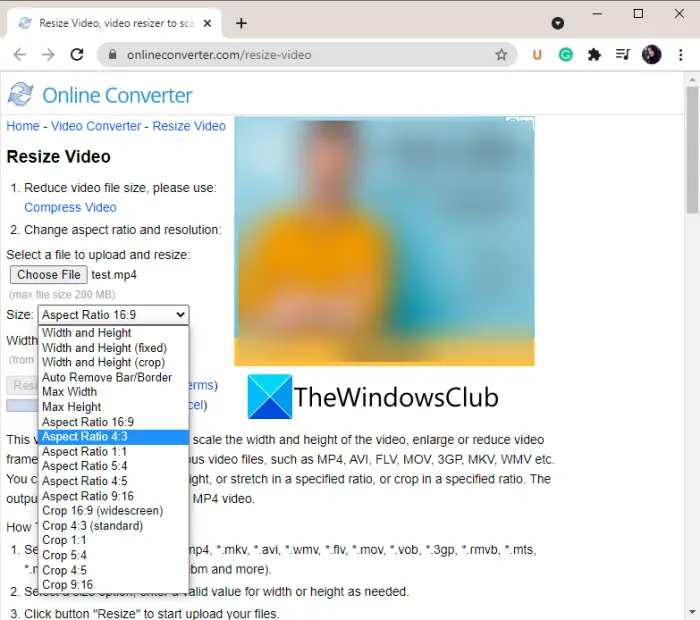Viewport: 700px width, 620px height.
Task: Click the tab search down-arrow circle icon
Action: click(x=558, y=23)
